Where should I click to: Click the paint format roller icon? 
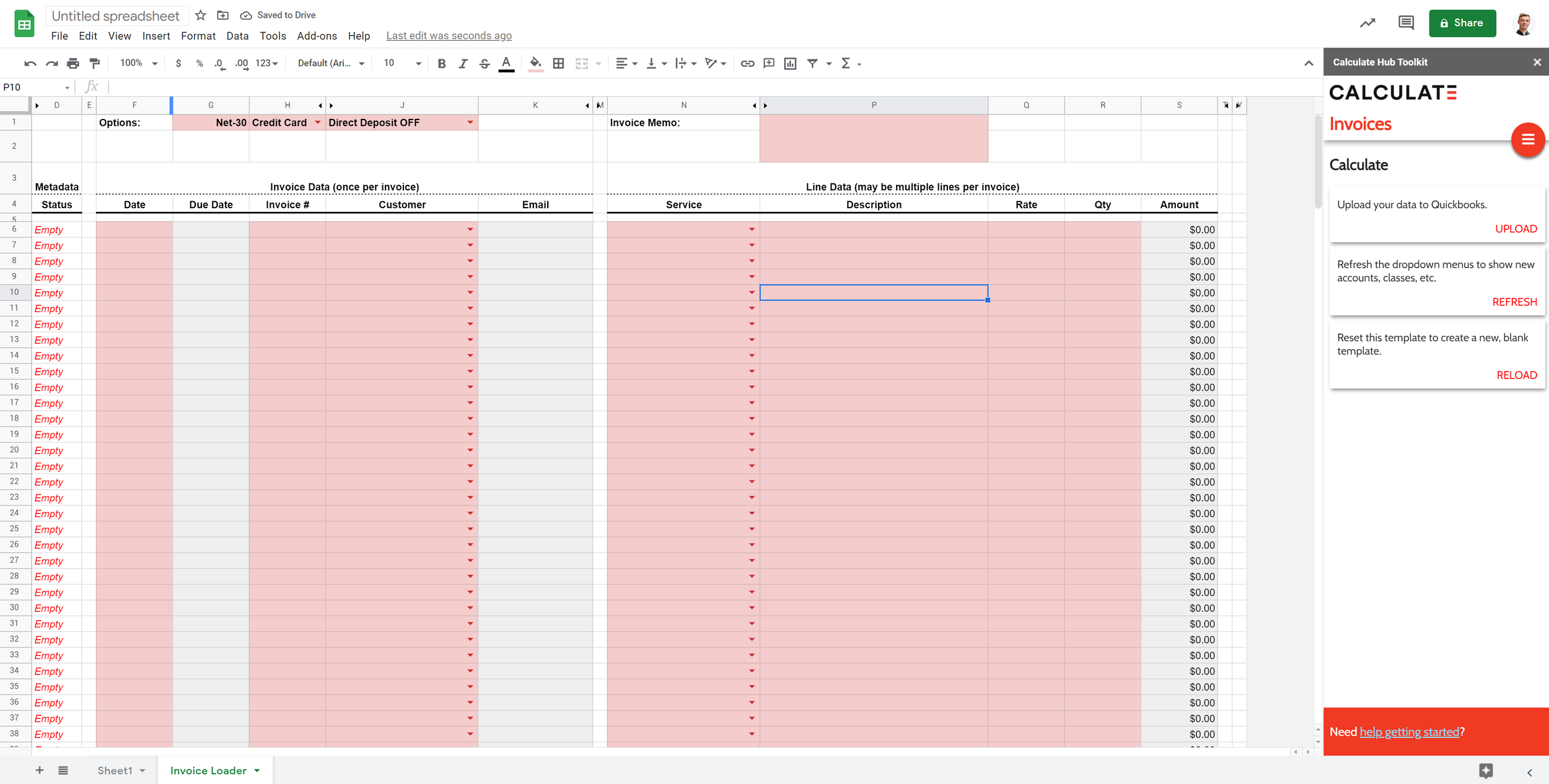(95, 63)
